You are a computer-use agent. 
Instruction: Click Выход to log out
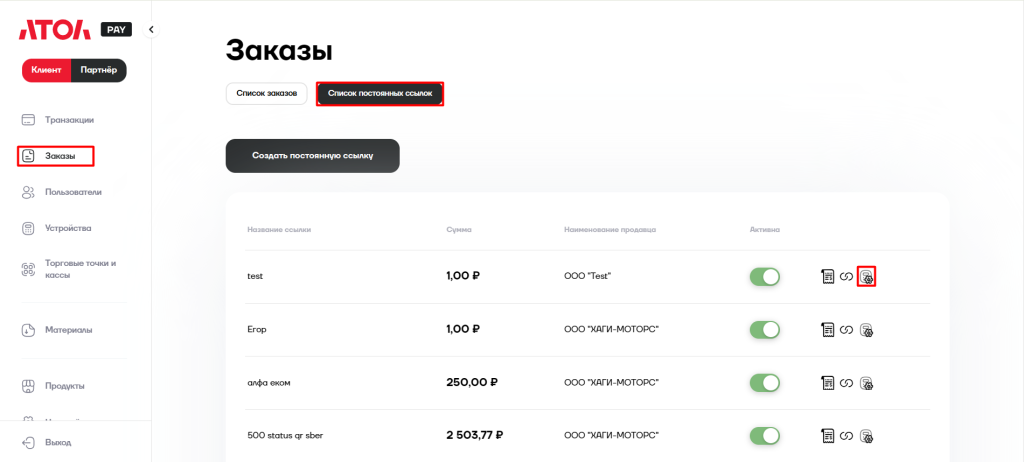coord(58,442)
